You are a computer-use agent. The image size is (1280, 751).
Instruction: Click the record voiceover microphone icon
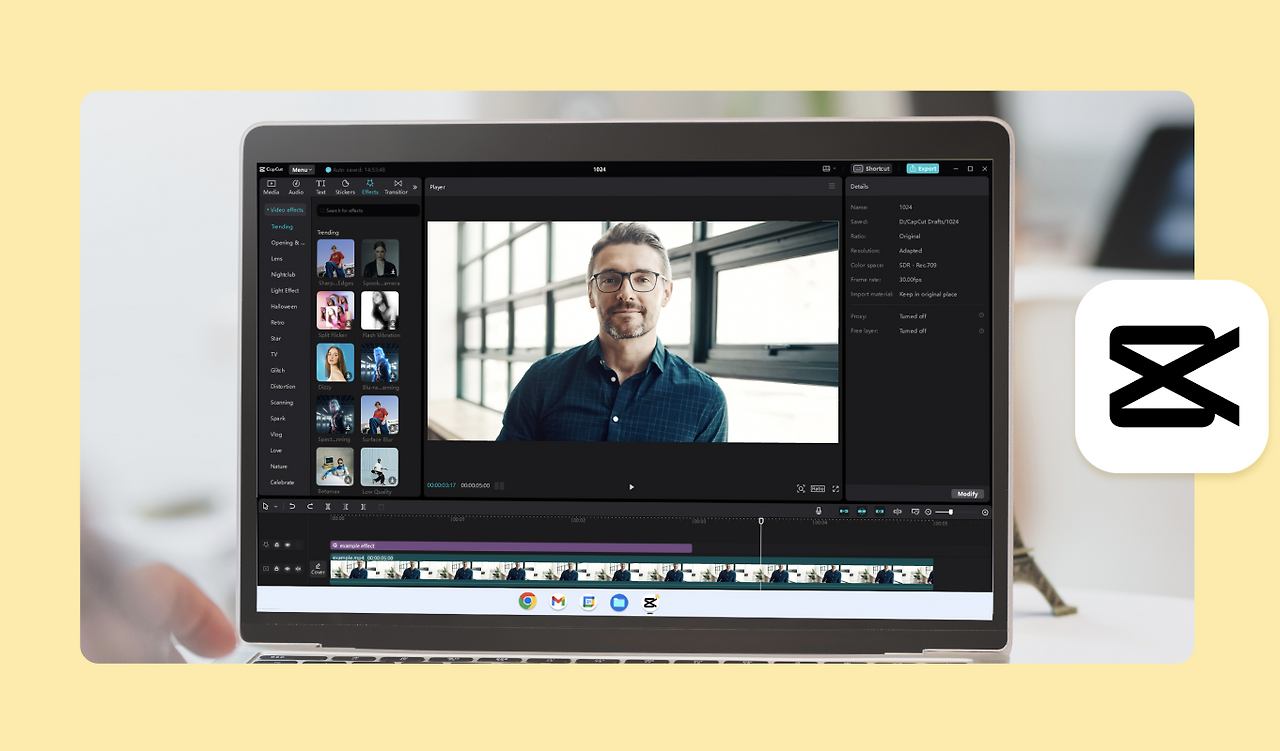pos(819,511)
